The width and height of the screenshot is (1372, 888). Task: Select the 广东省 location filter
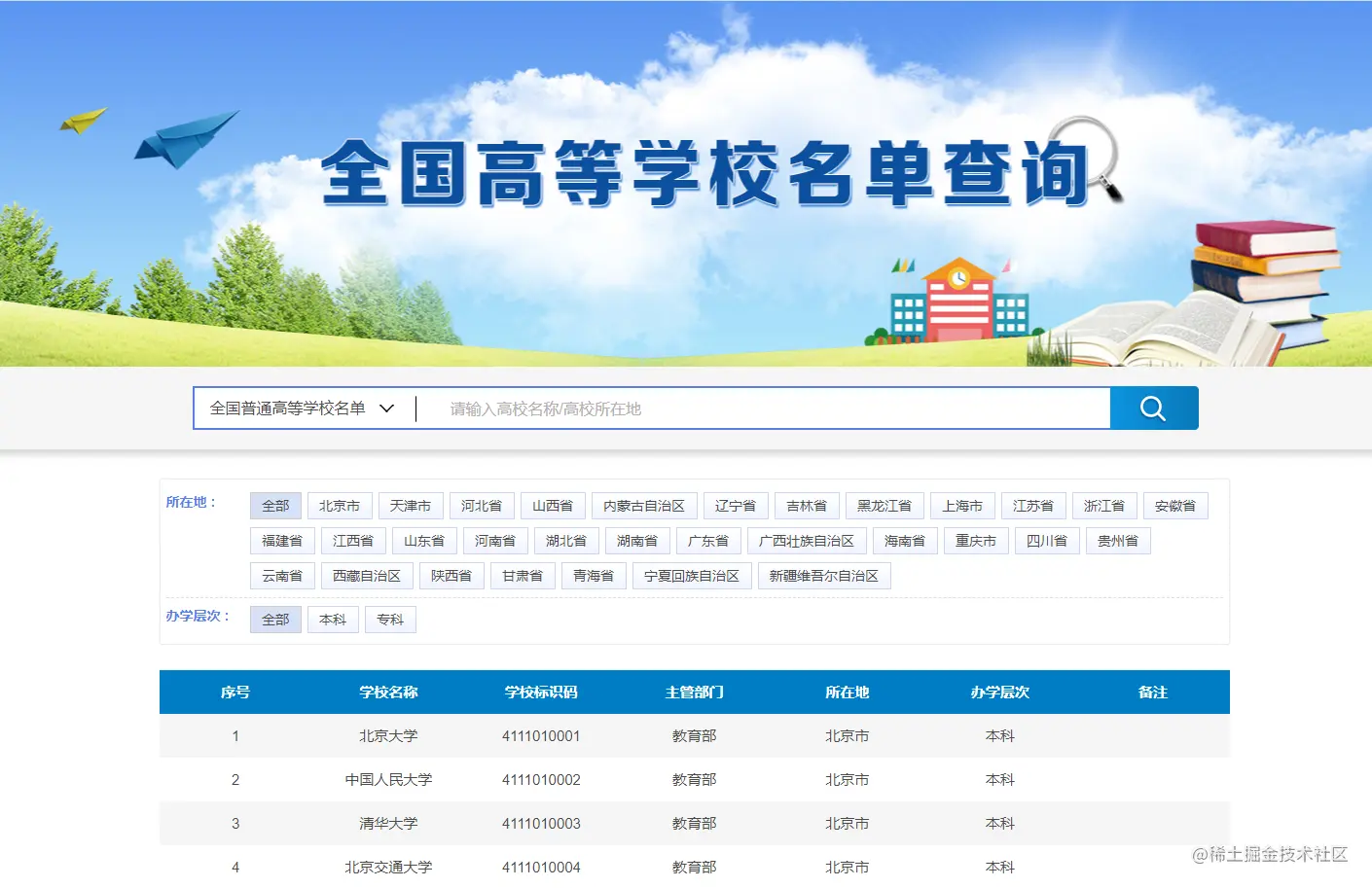(x=708, y=540)
